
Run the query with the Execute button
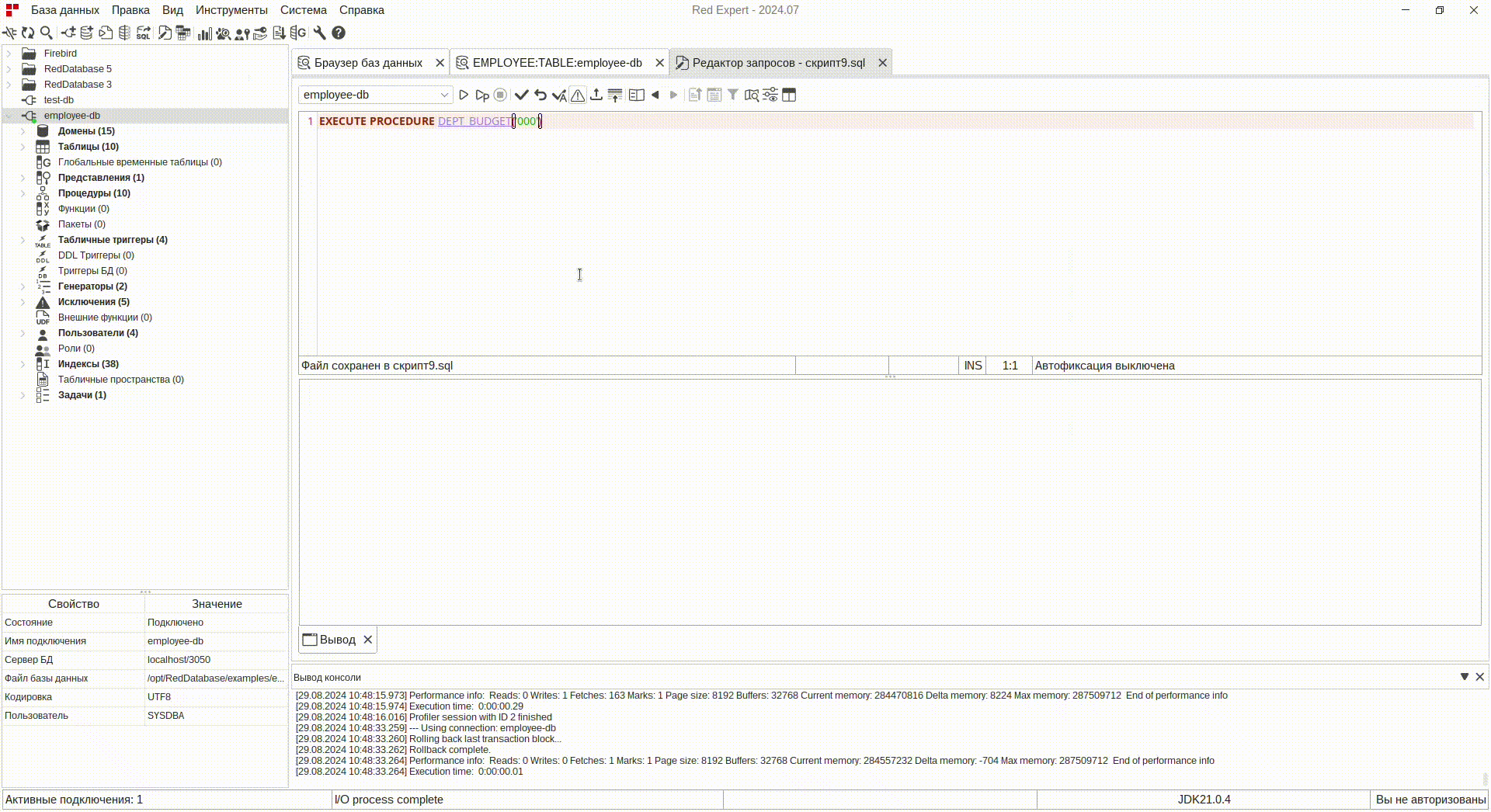tap(464, 95)
